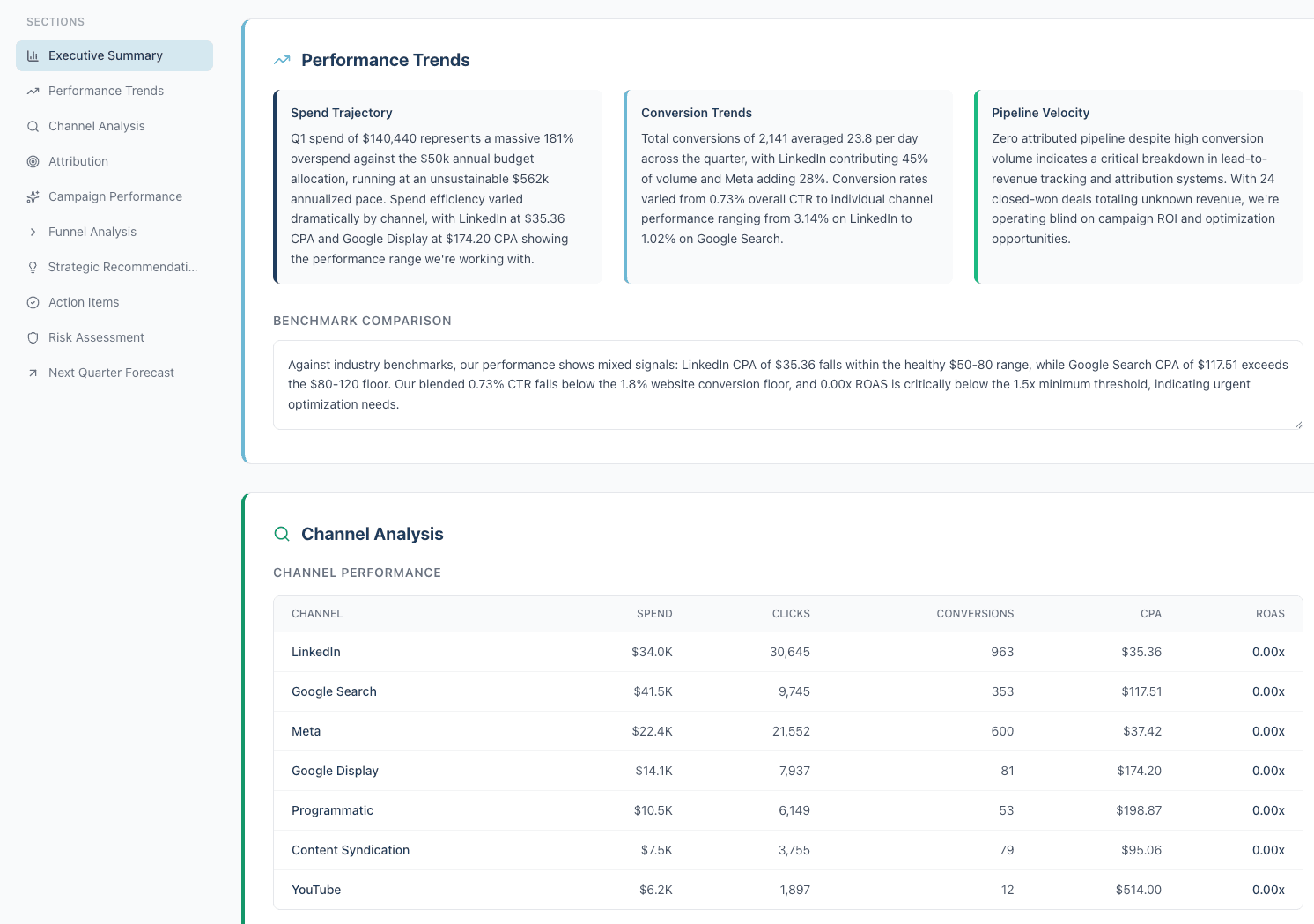Open the Attribution section from the sidebar
Image resolution: width=1314 pixels, height=924 pixels.
click(78, 161)
